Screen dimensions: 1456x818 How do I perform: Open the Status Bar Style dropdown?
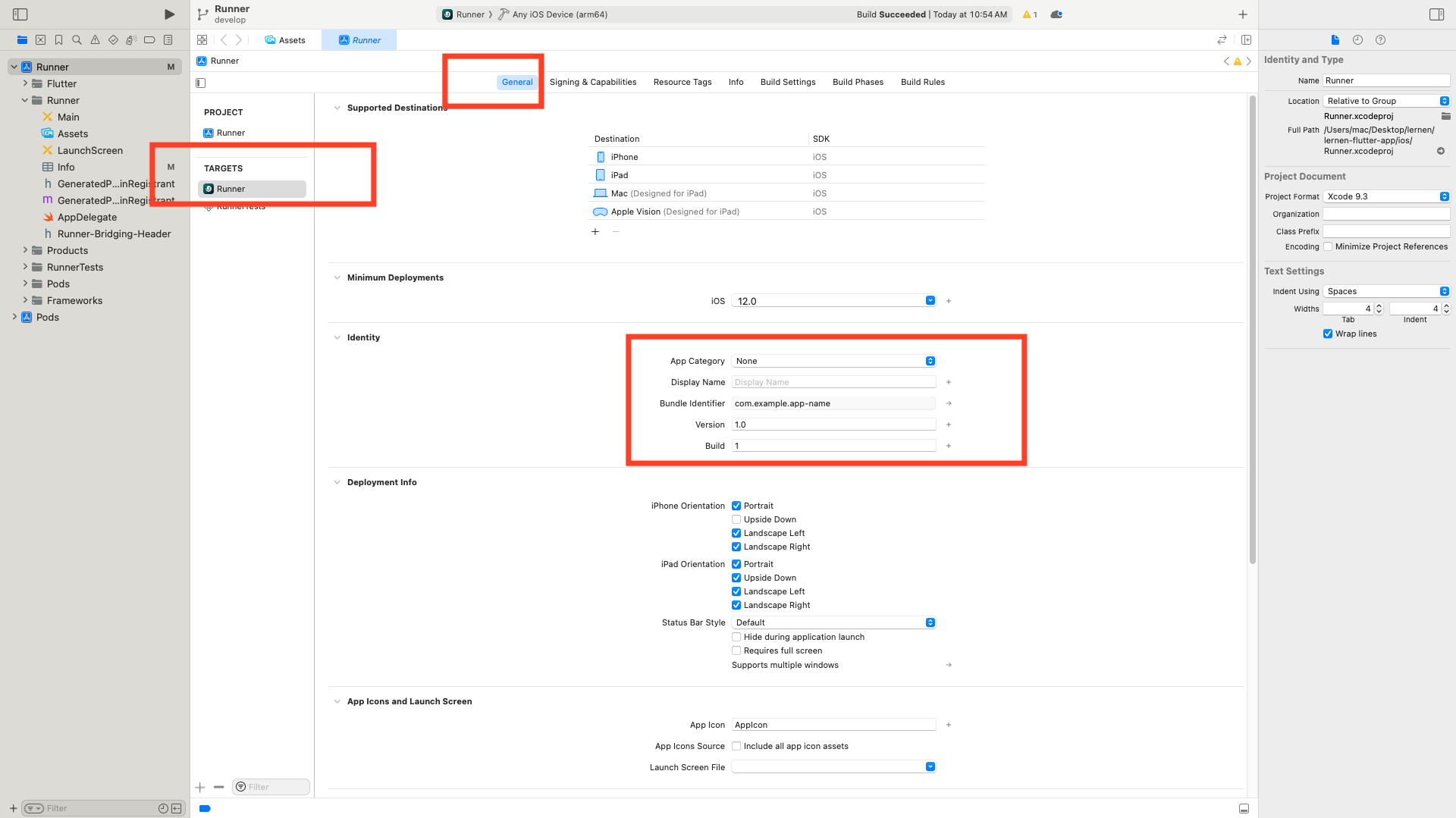coord(833,622)
